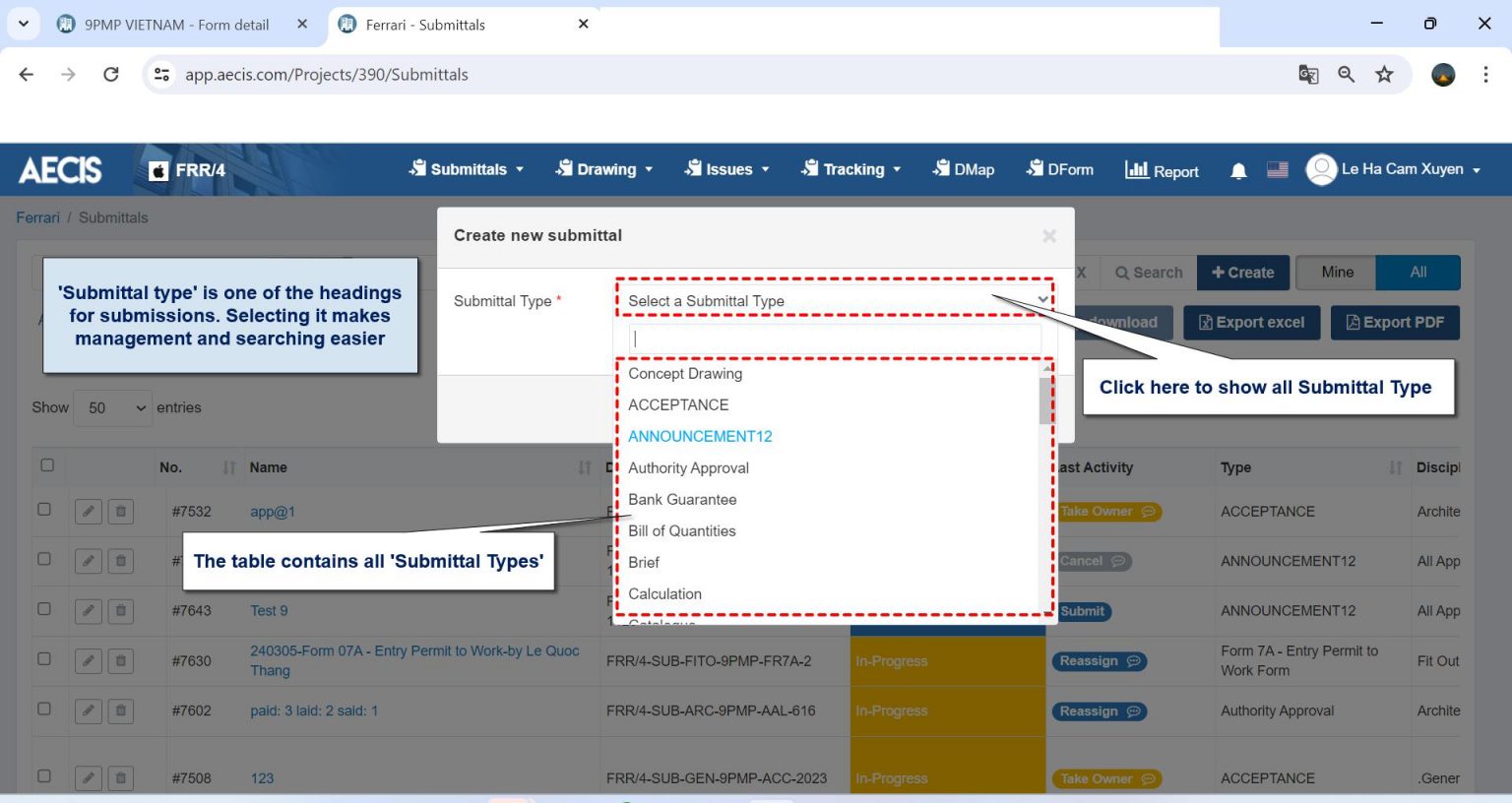Click the US flag language icon
Screen dimensions: 1512x803
point(1277,169)
